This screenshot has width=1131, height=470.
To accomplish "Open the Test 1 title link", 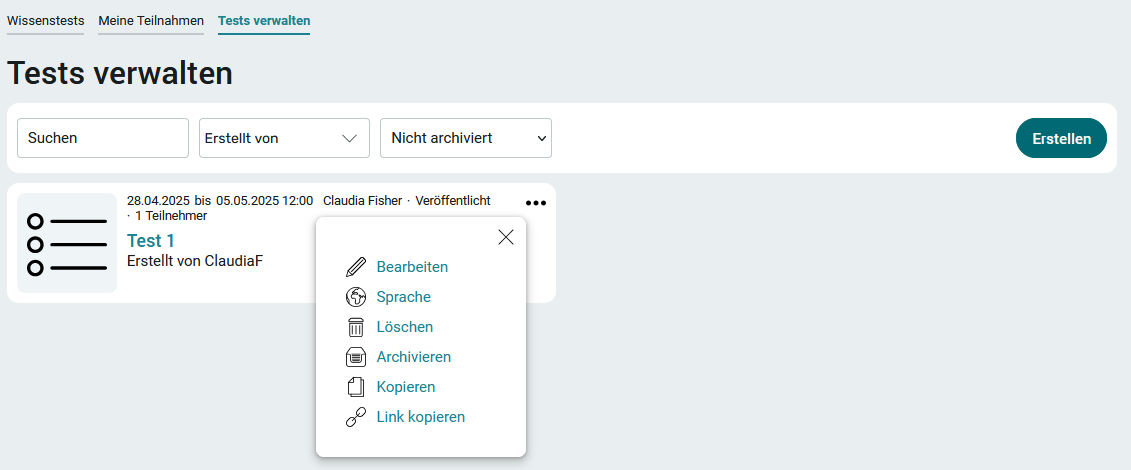I will point(151,241).
